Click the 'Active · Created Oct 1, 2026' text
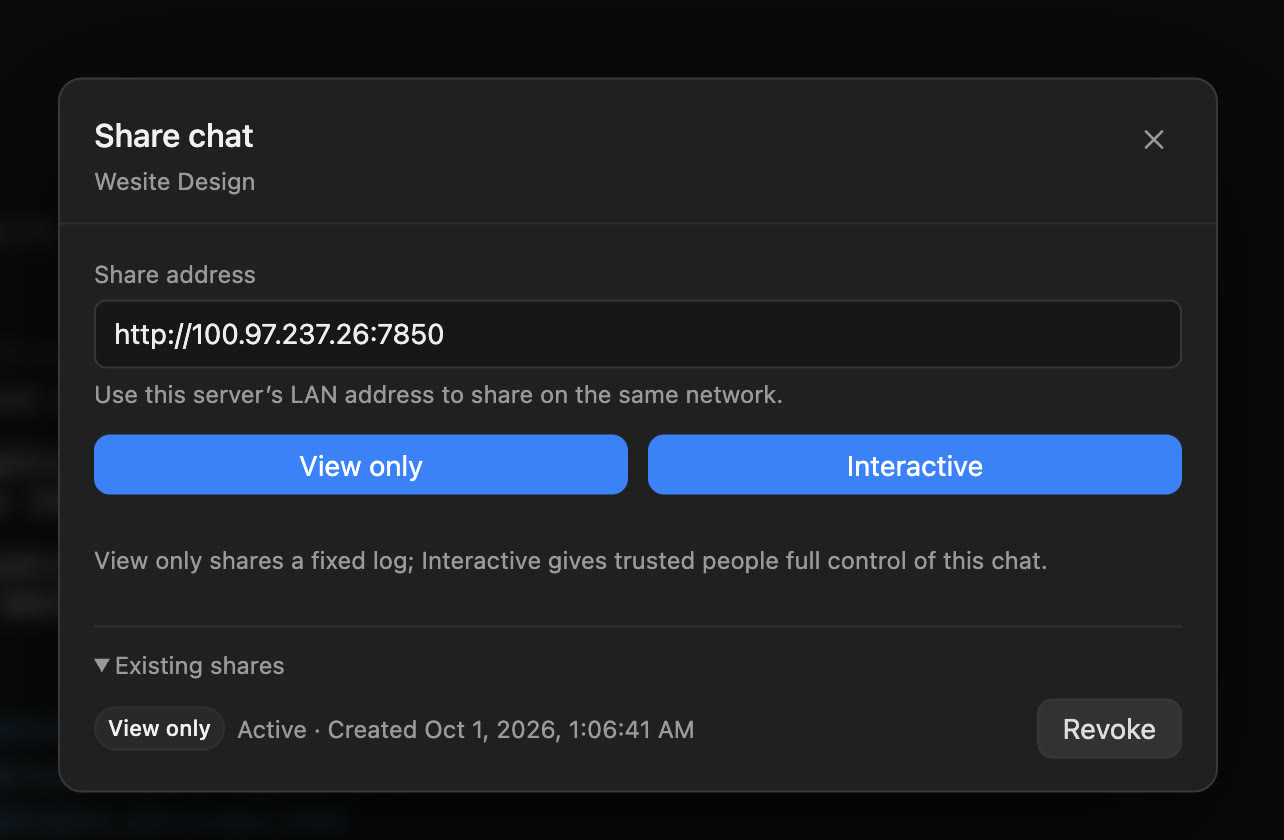Screen dimensions: 1284x840 (x=466, y=730)
